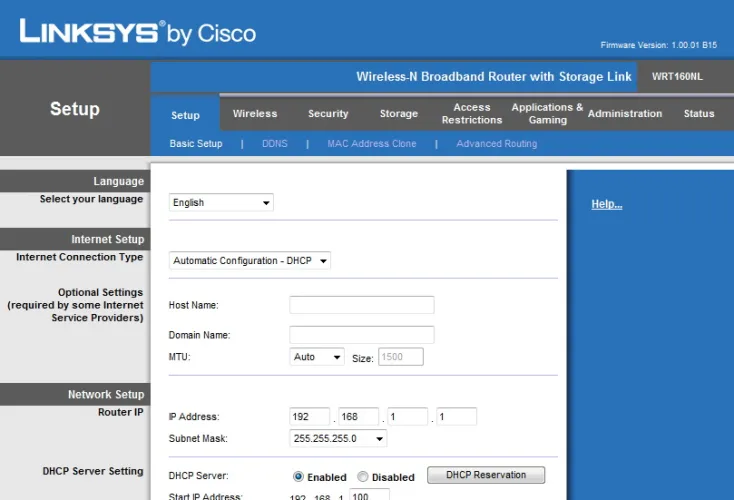Click the IP address third octet field
Screen dimensions: 734x500
tap(408, 417)
